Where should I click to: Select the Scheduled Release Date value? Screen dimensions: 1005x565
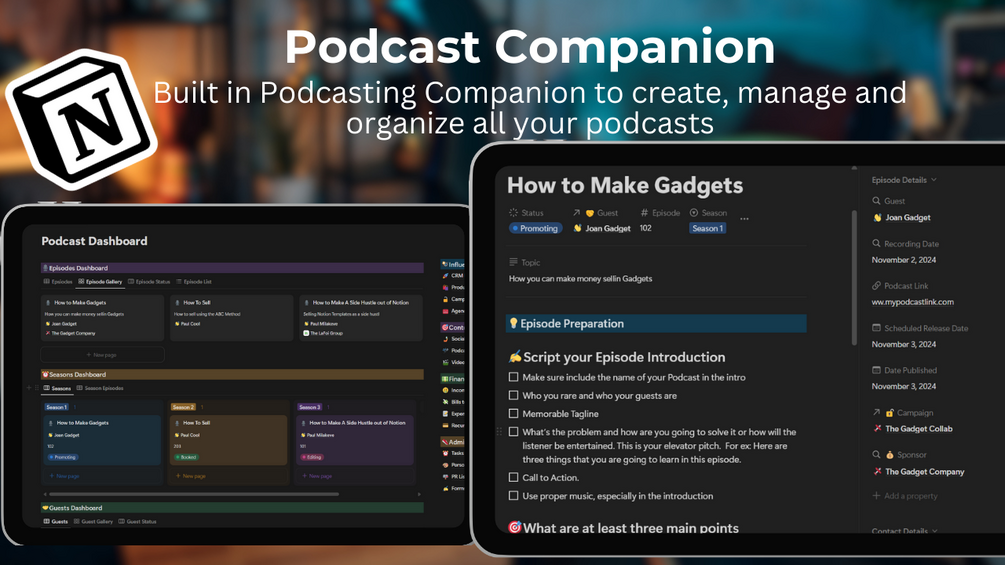tap(904, 345)
